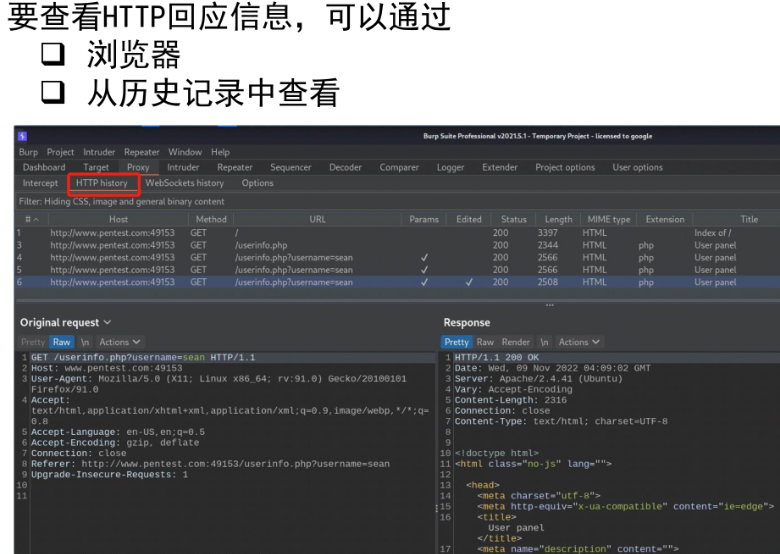Open the Help menu
Viewport: 780px width, 554px height.
[x=220, y=152]
